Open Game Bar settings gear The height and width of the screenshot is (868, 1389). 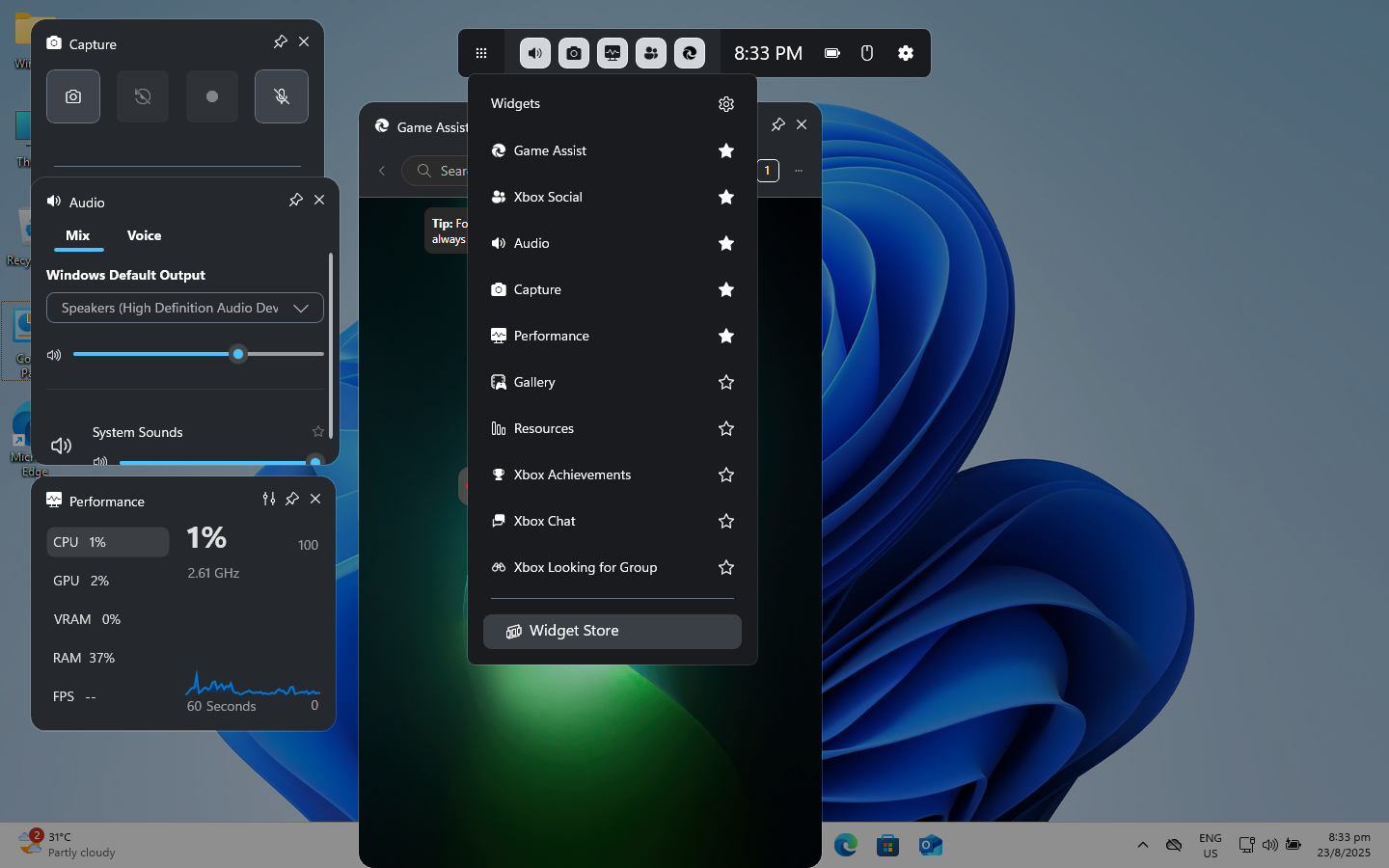[906, 53]
